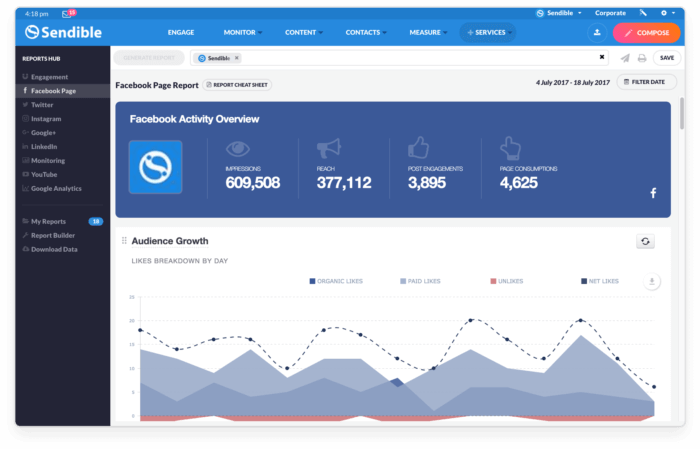Refresh the Audience Growth chart

(646, 241)
